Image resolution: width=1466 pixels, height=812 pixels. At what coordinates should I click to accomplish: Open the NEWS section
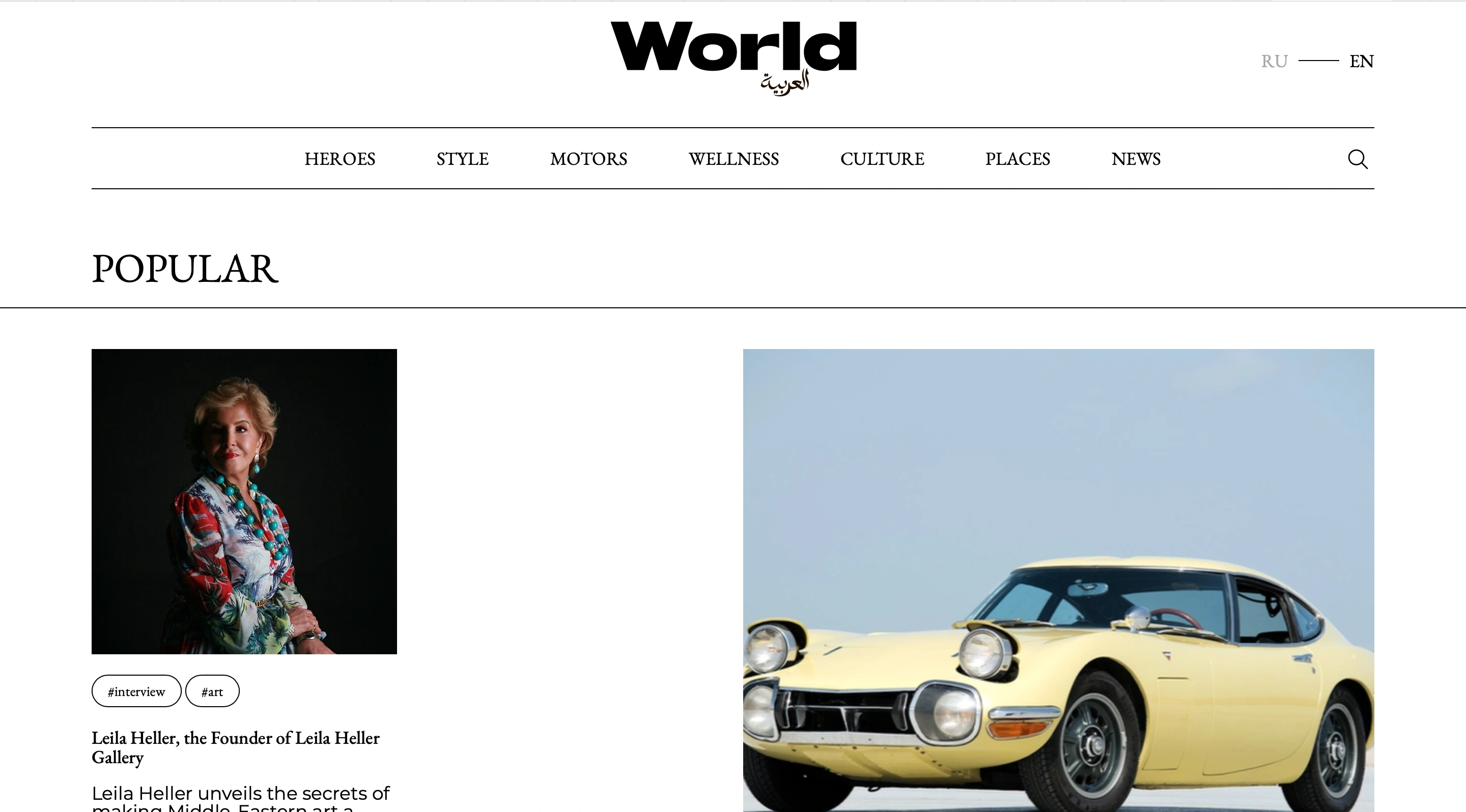coord(1136,159)
